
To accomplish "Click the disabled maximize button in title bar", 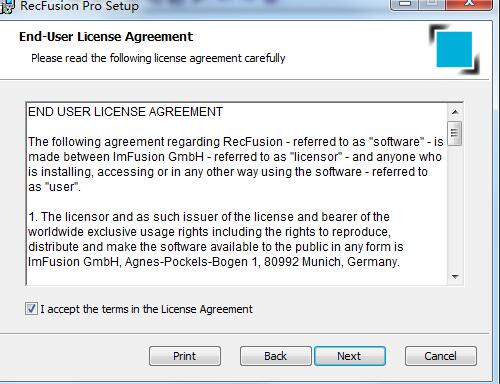I will tap(432, 4).
